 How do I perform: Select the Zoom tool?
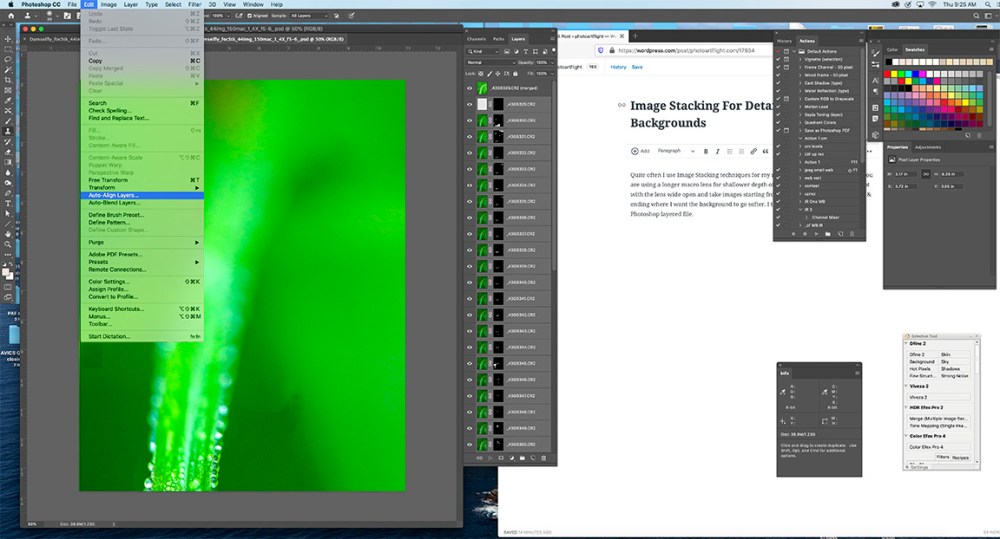[x=8, y=243]
